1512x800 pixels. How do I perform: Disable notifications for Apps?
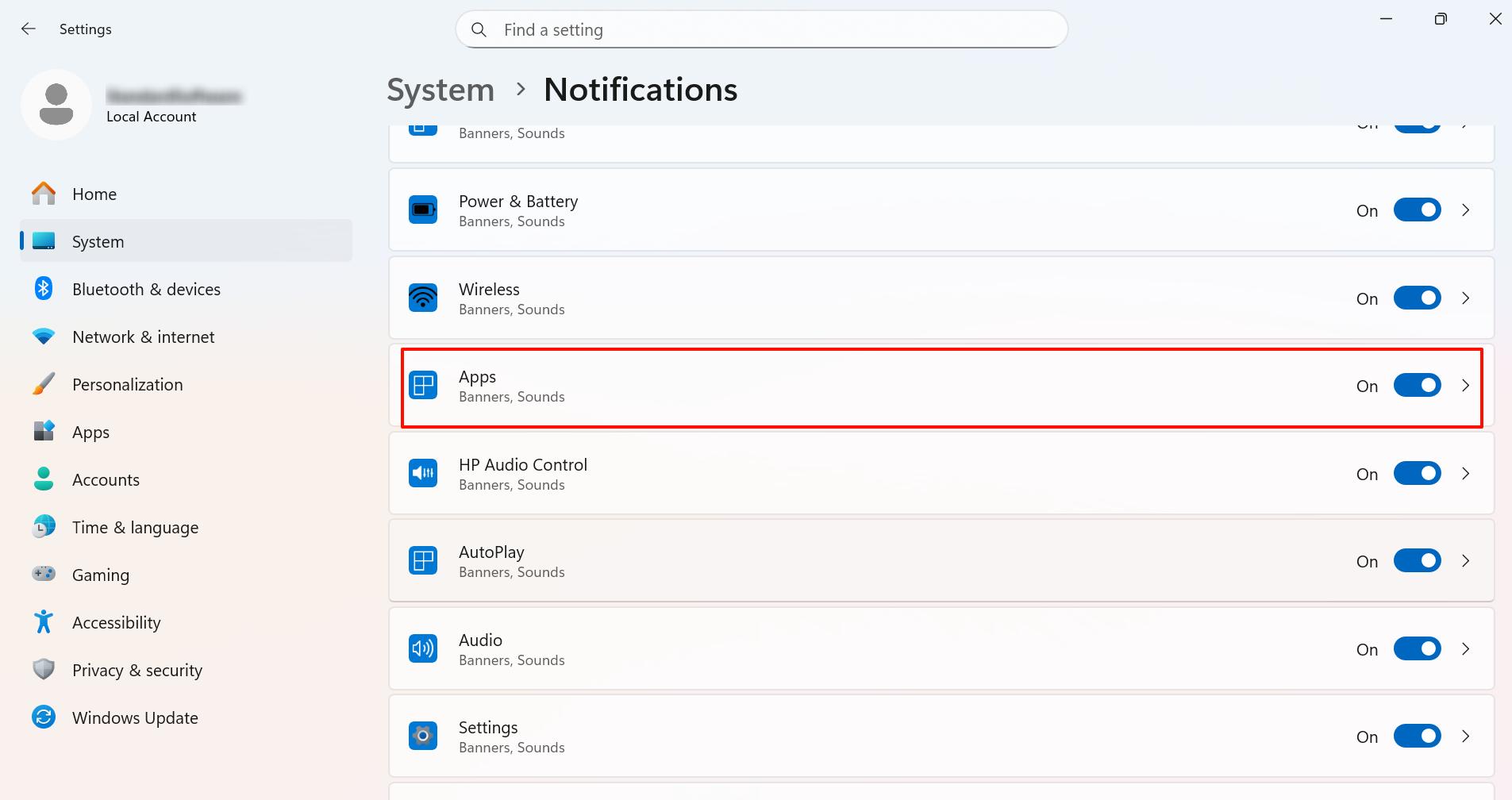(1417, 386)
